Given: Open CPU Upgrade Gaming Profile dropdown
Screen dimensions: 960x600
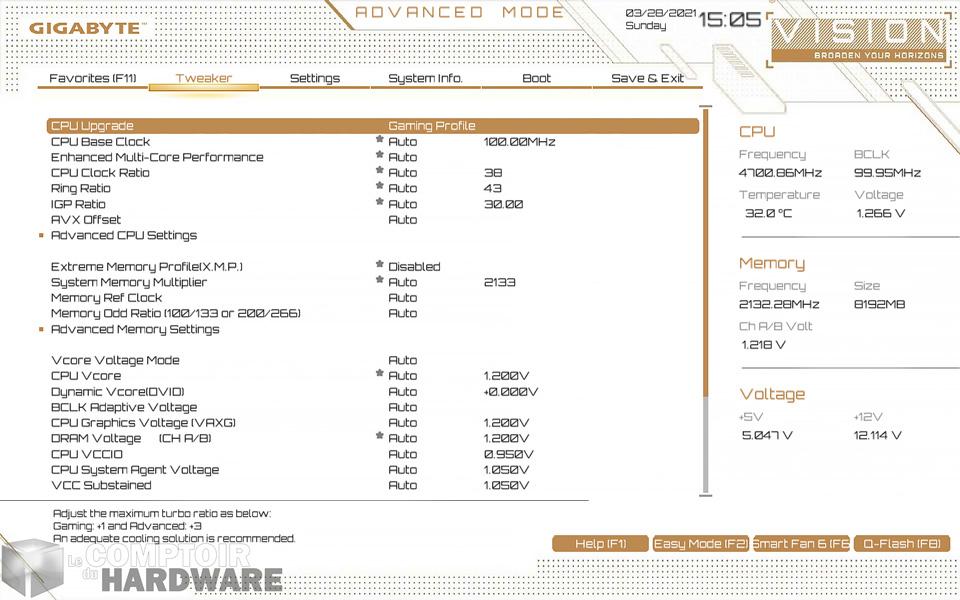Looking at the screenshot, I should coord(431,126).
